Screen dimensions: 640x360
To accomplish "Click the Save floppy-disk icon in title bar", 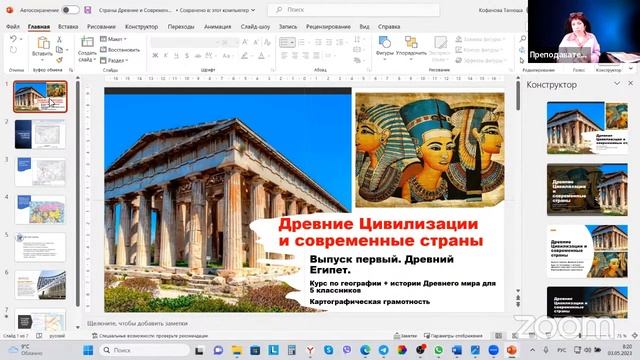I will click(x=88, y=10).
